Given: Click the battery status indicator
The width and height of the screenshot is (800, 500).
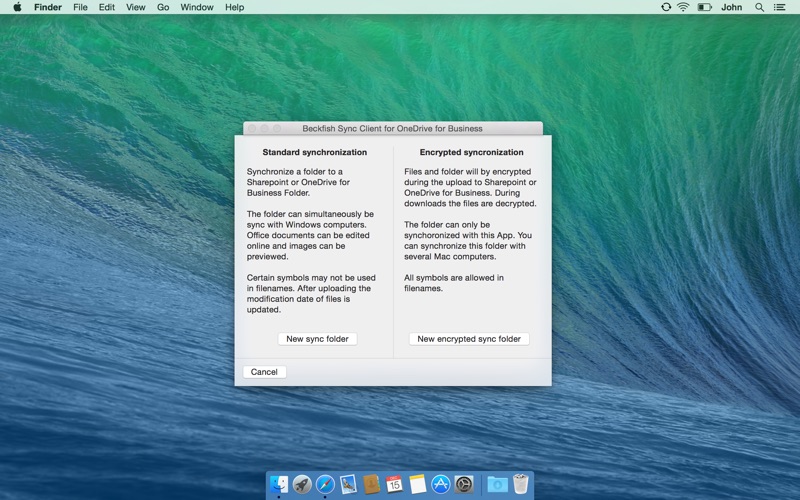Looking at the screenshot, I should point(704,7).
